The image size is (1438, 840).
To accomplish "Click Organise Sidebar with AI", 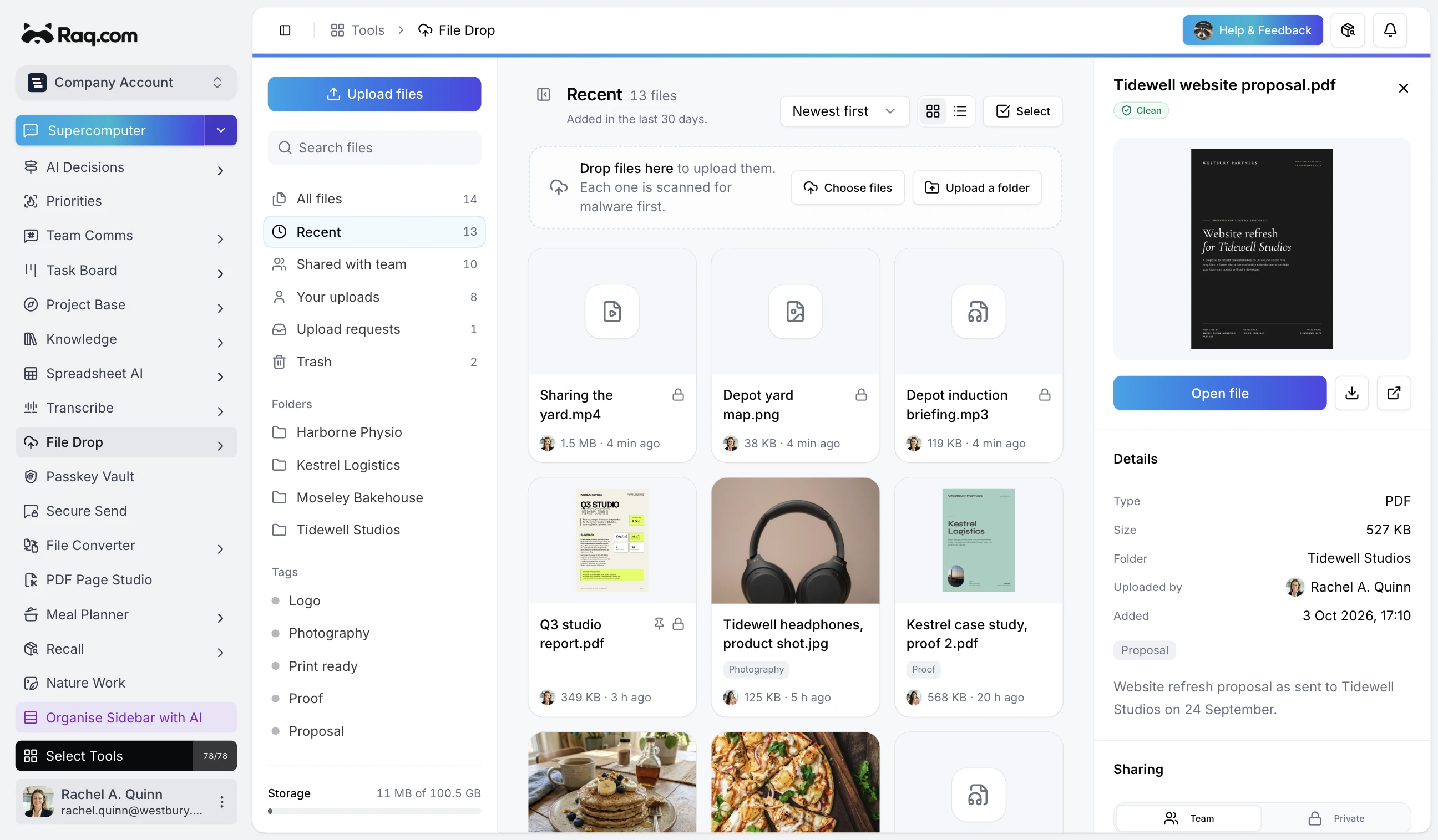I will click(126, 717).
